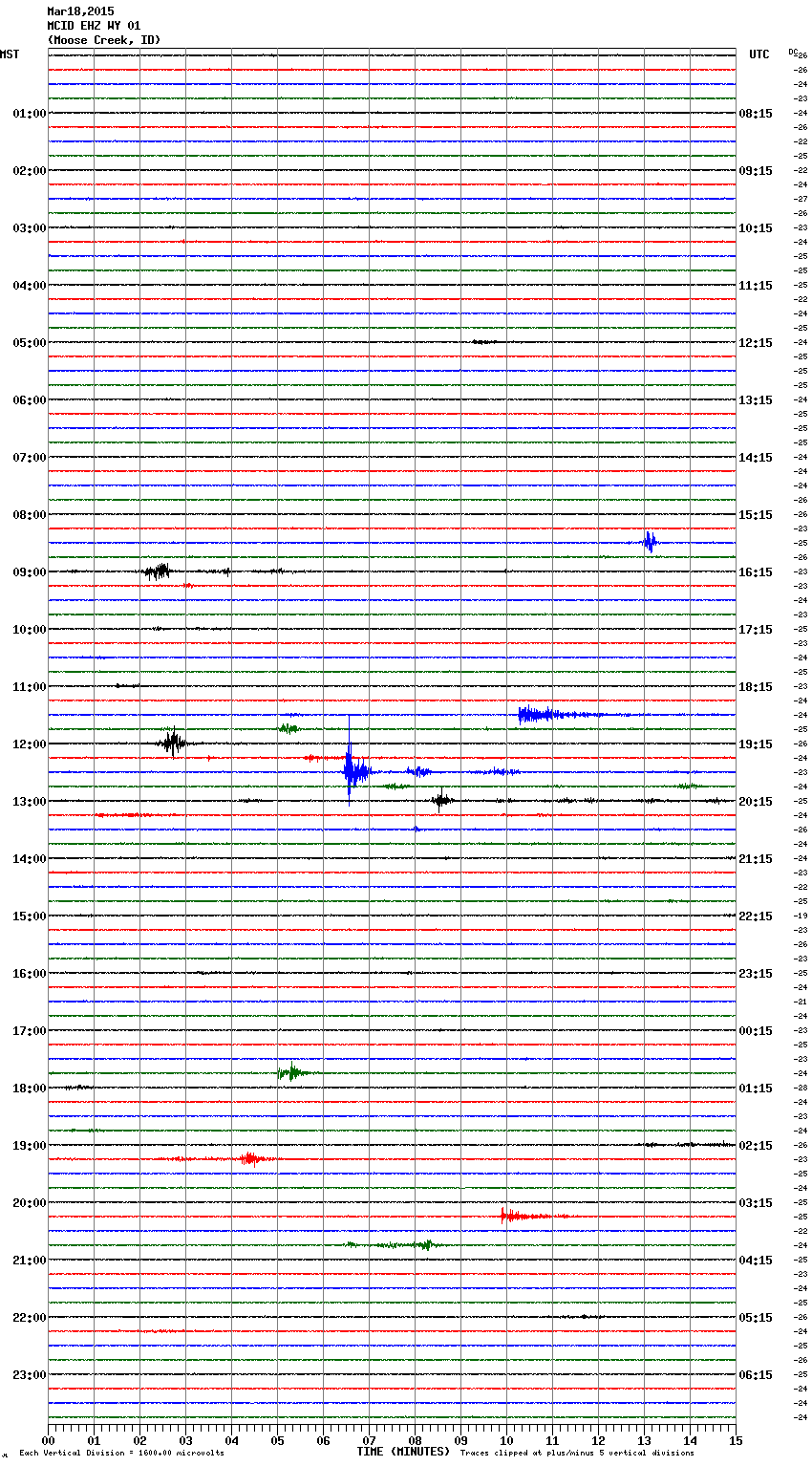Click the 23:00 MST time label
Image resolution: width=812 pixels, height=1466 pixels.
pyautogui.click(x=29, y=1374)
